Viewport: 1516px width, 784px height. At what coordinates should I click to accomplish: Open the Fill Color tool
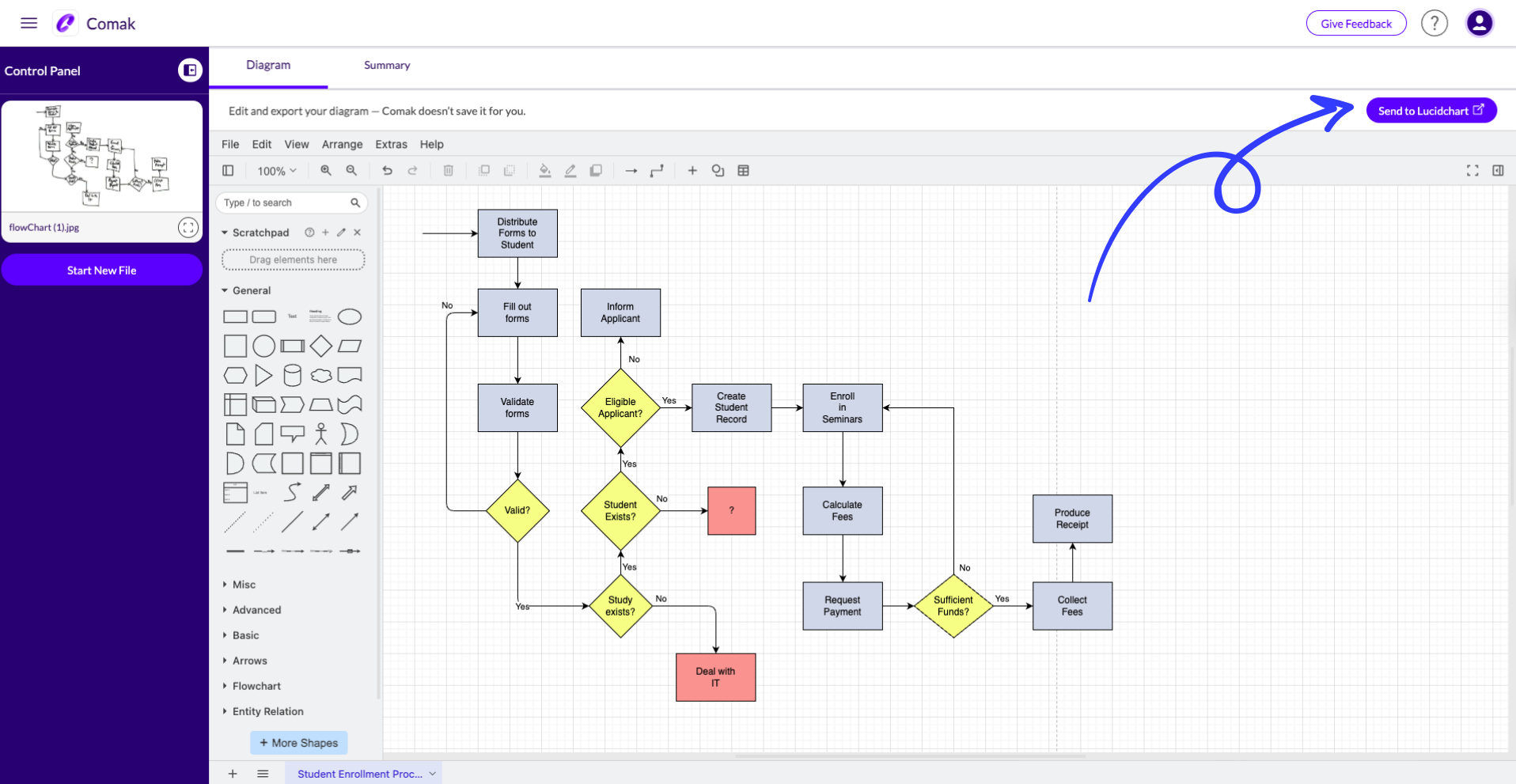545,170
